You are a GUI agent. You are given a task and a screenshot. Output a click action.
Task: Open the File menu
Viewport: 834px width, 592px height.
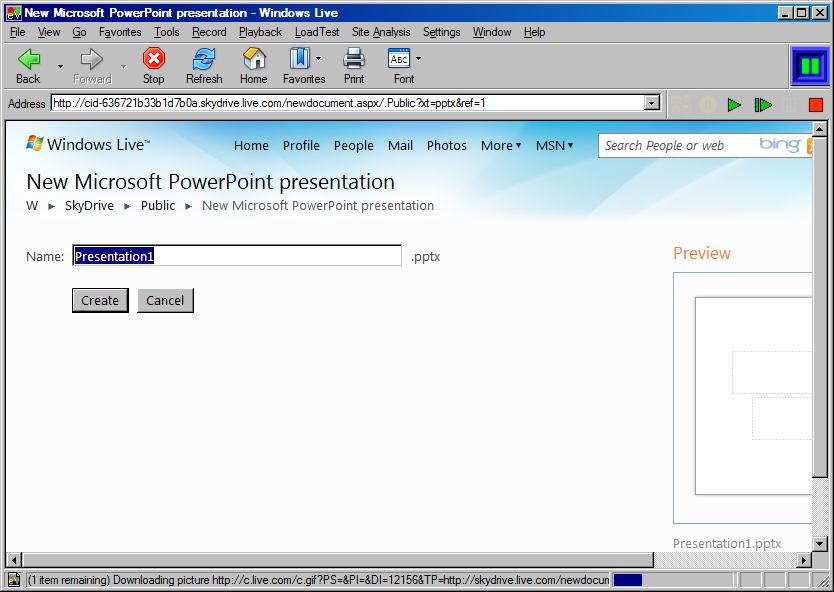(x=18, y=32)
